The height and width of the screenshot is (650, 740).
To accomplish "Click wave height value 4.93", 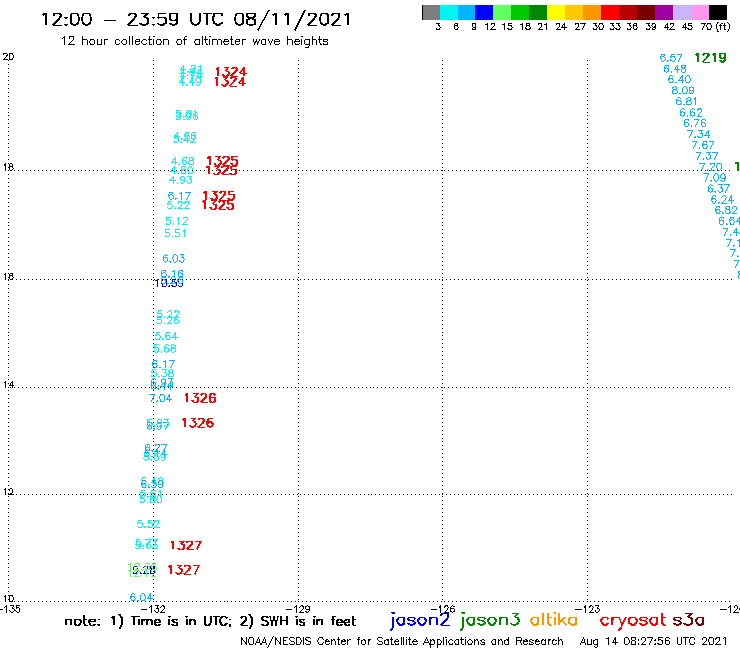I will click(x=181, y=180).
